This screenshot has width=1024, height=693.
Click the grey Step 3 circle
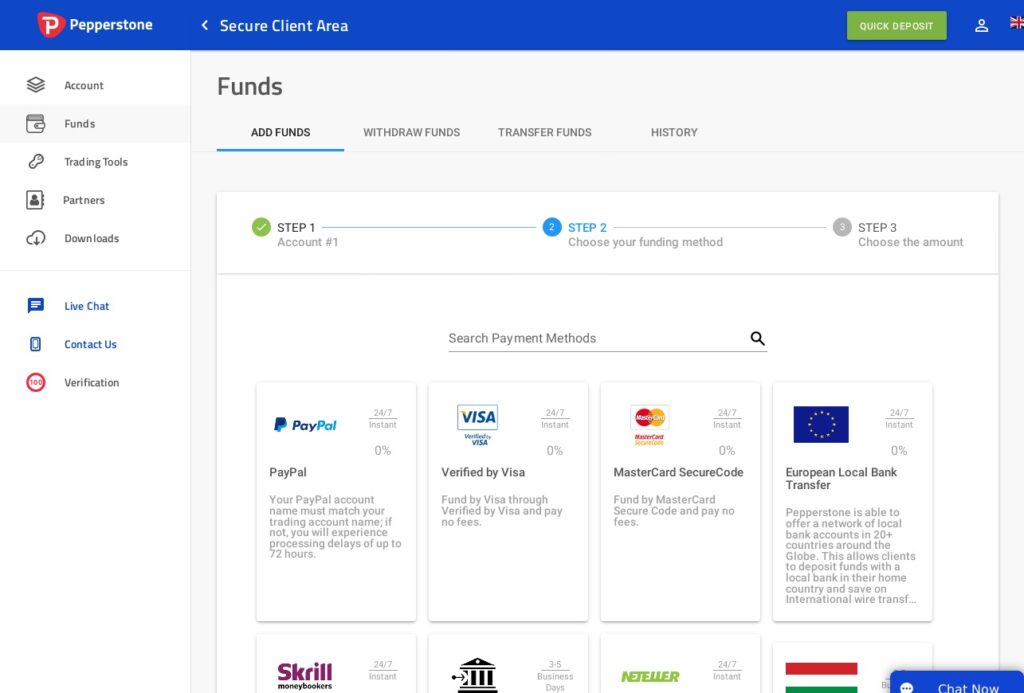pos(842,227)
